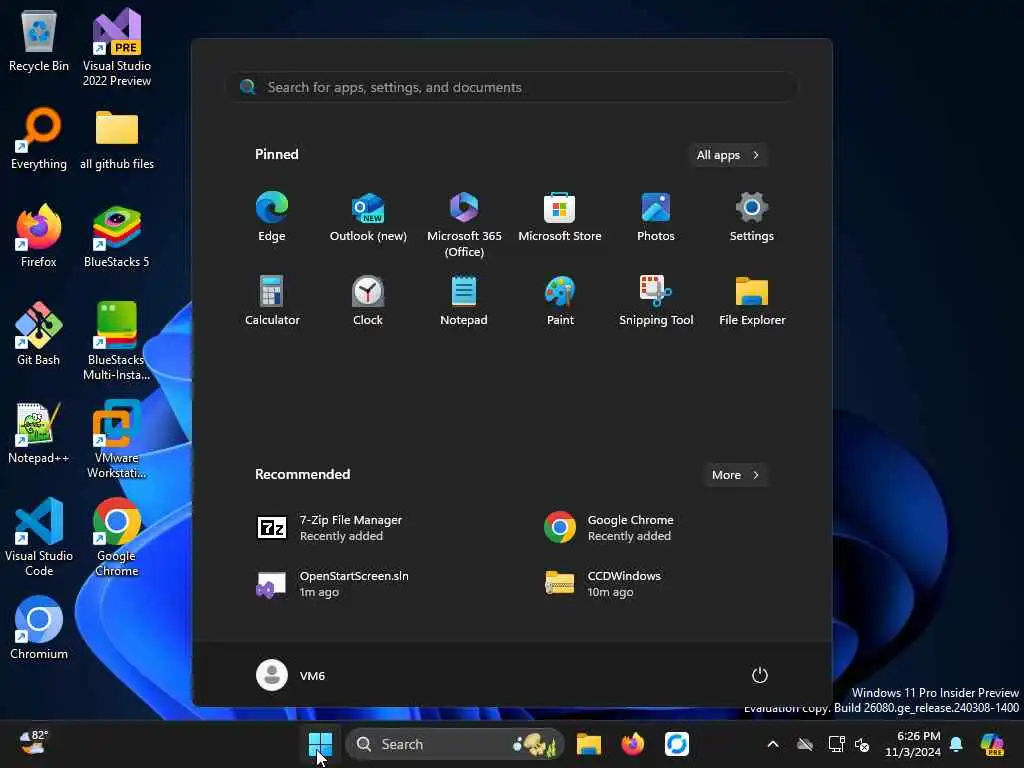Open Notepad from pinned apps
1024x768 pixels.
coord(464,300)
